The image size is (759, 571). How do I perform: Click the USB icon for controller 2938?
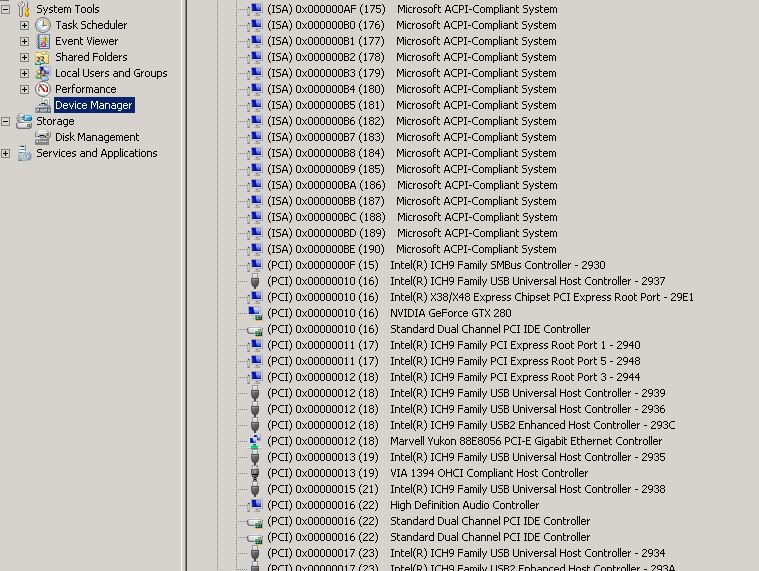pyautogui.click(x=255, y=489)
